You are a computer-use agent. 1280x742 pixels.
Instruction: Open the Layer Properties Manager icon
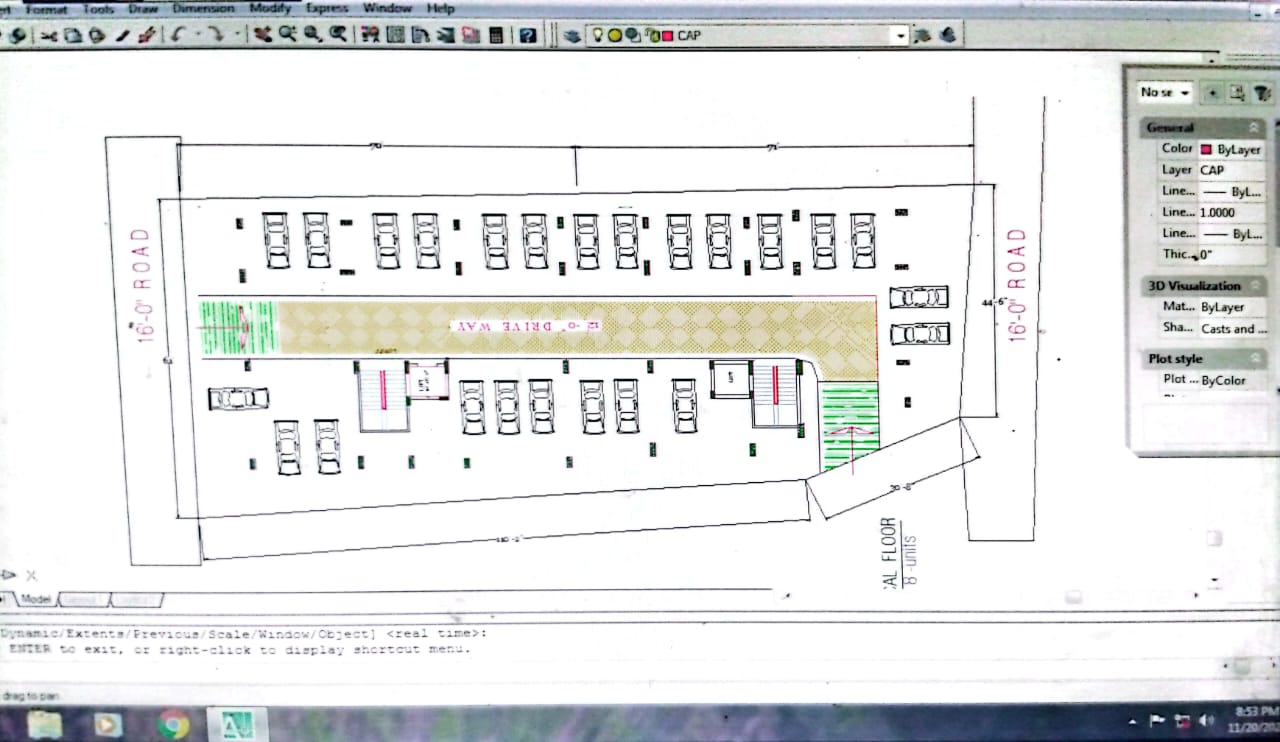(572, 36)
